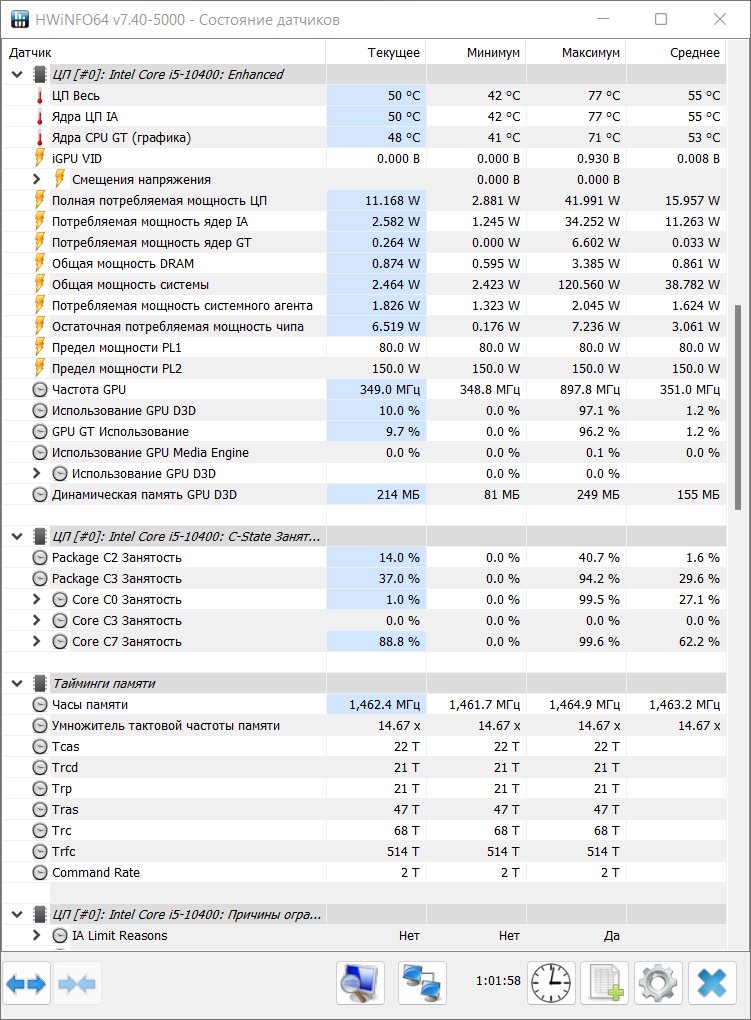Collapse the Причины огра... CPU group
751x1020 pixels.
(18, 914)
